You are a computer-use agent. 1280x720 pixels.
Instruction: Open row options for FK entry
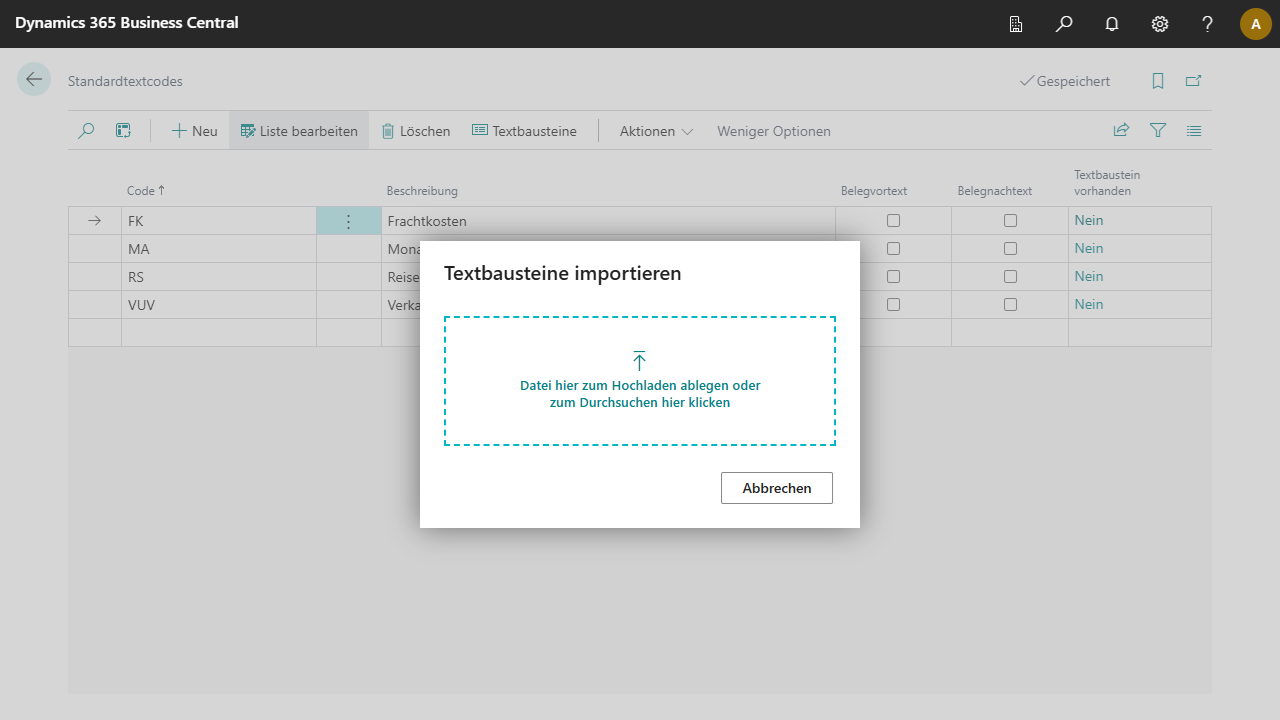pos(348,221)
